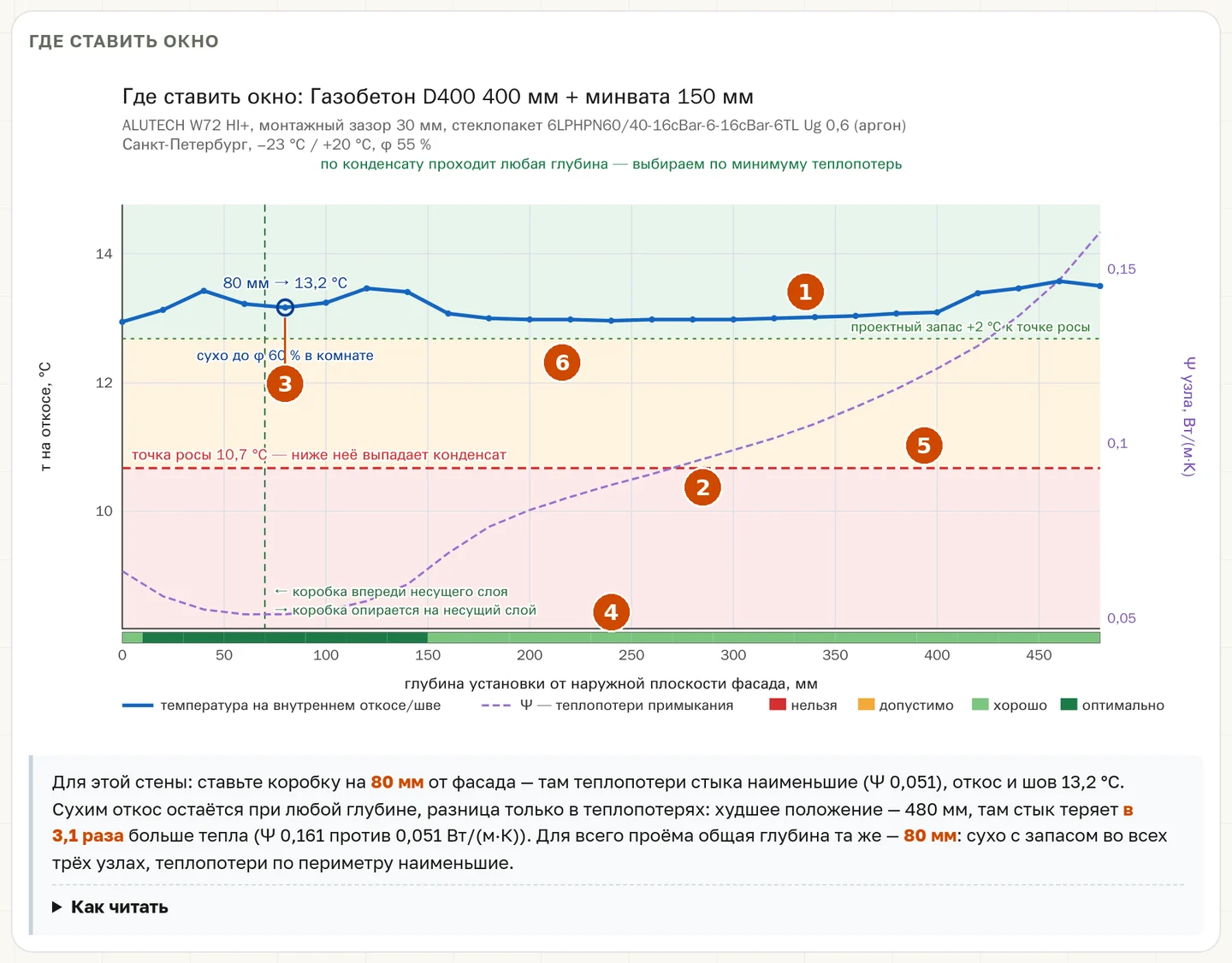Expand the «Как читать» section

(x=110, y=907)
